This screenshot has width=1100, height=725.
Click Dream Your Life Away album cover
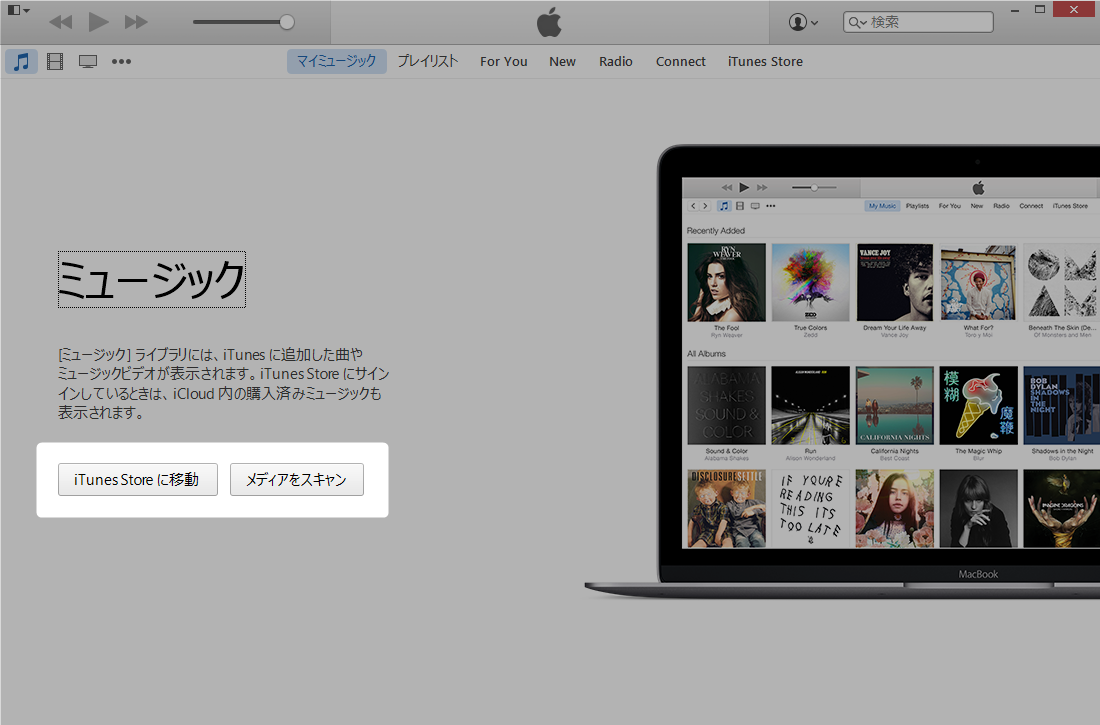click(x=894, y=283)
